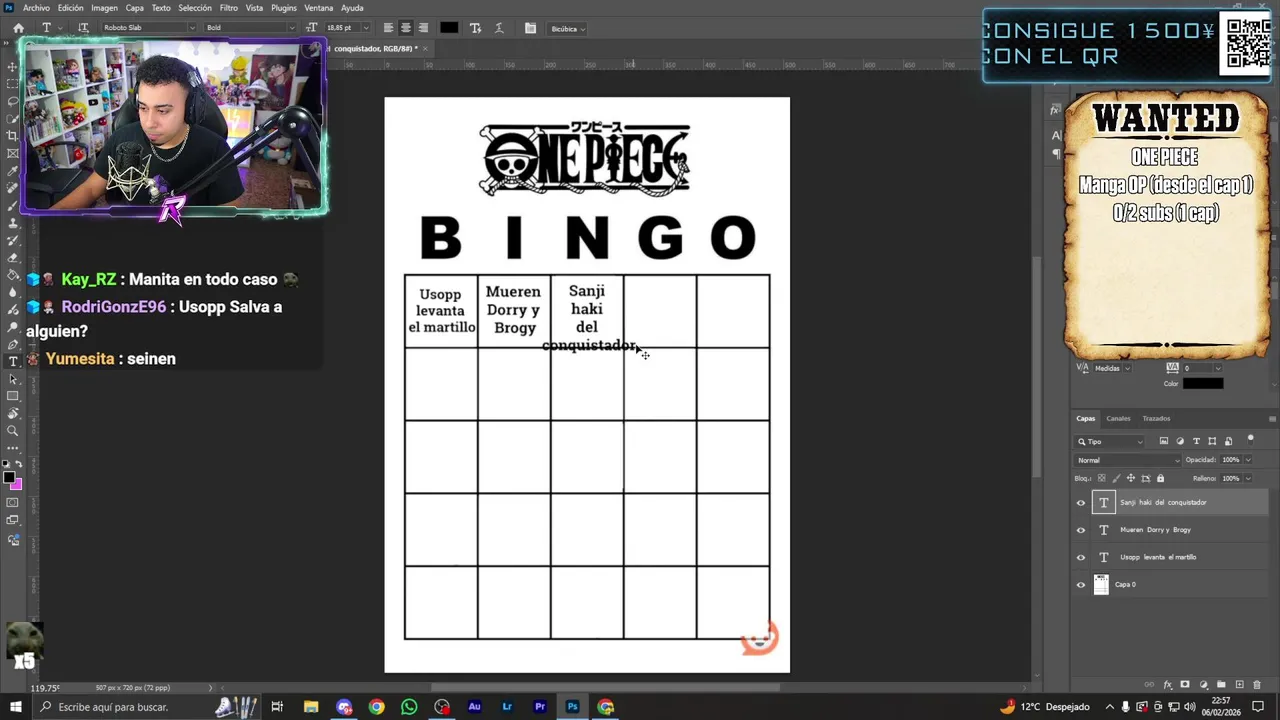The width and height of the screenshot is (1280, 720).
Task: Open the Tipo layer filter dropdown
Action: coord(1110,441)
